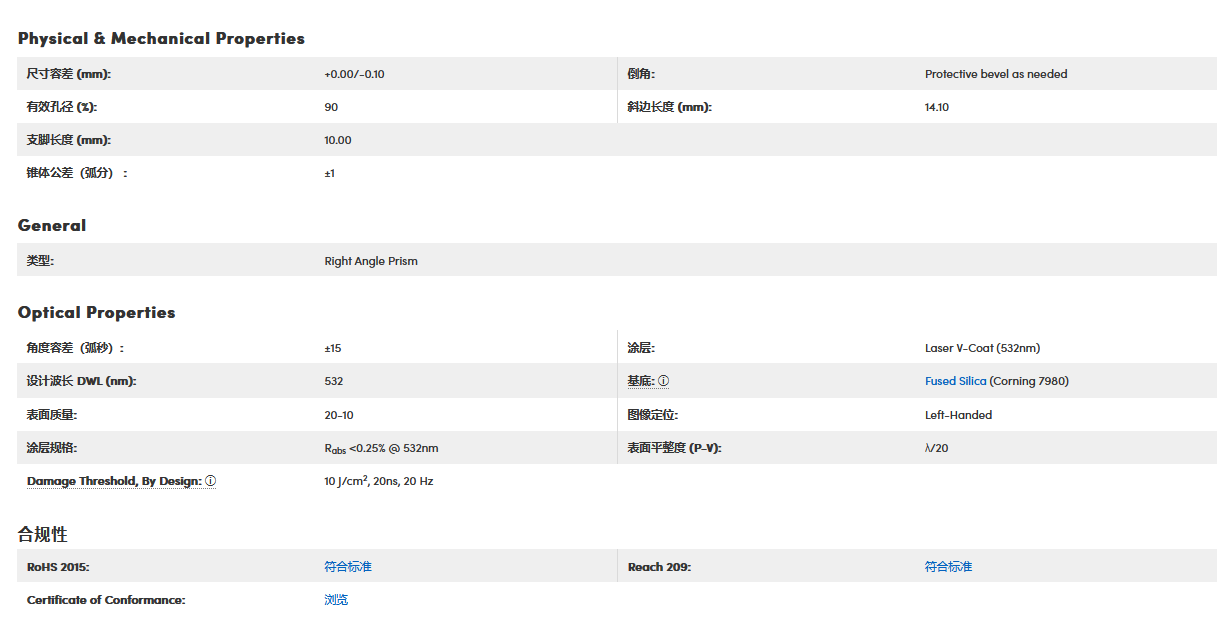Click the 基底 label text
Viewport: 1225px width, 642px height.
tap(640, 381)
